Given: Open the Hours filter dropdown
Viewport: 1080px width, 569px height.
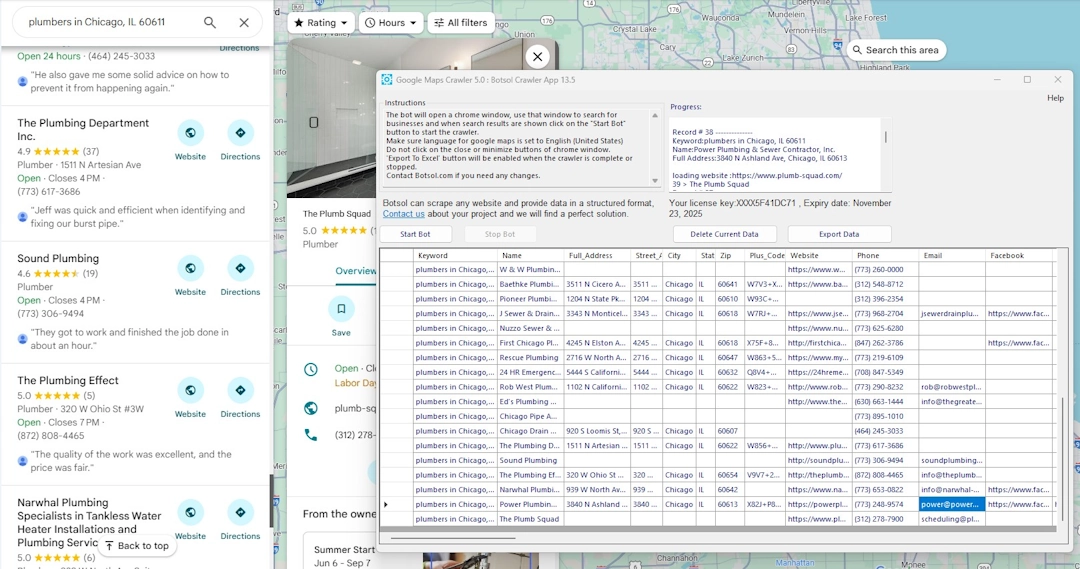Looking at the screenshot, I should tap(391, 23).
